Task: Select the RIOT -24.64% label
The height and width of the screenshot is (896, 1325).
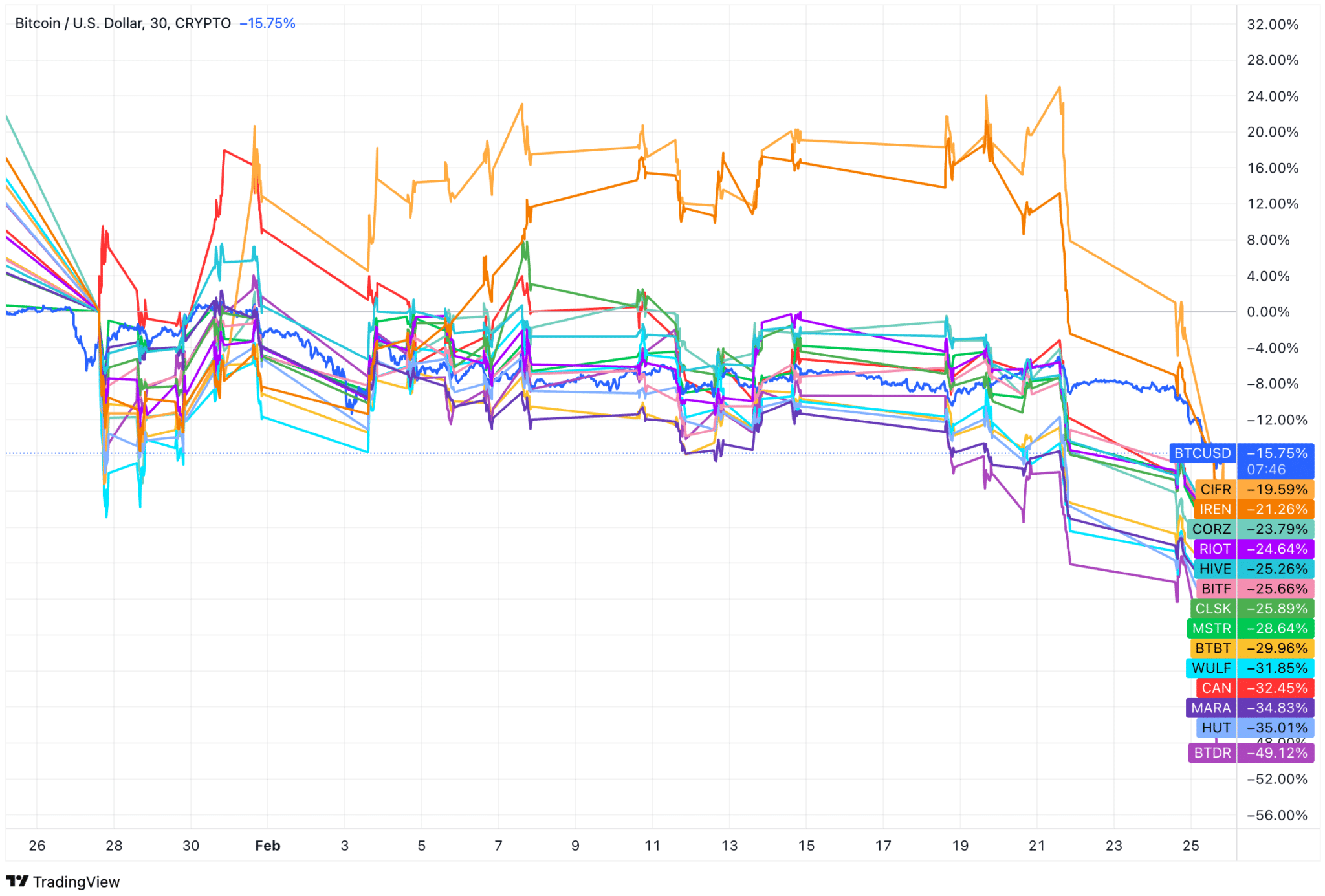Action: [1254, 549]
